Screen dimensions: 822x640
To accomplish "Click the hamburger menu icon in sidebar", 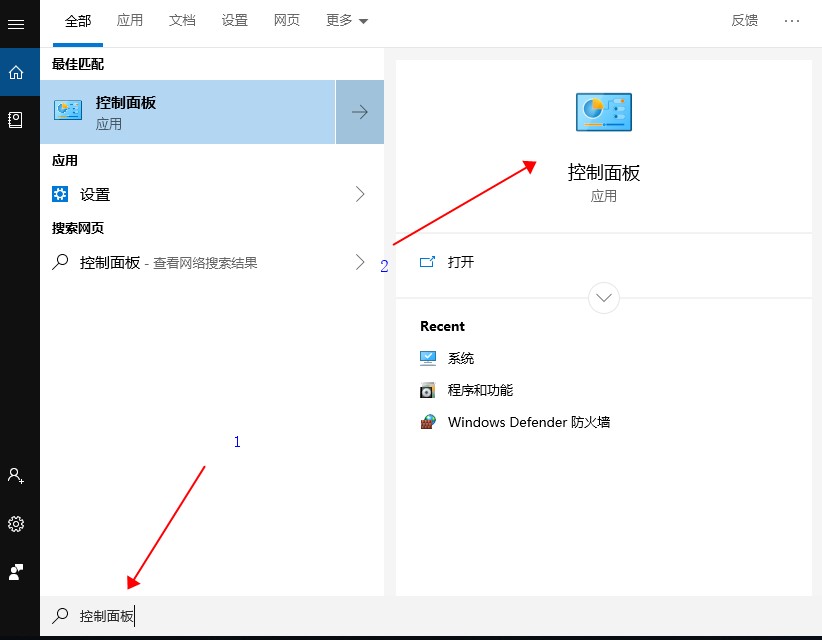I will click(x=15, y=24).
